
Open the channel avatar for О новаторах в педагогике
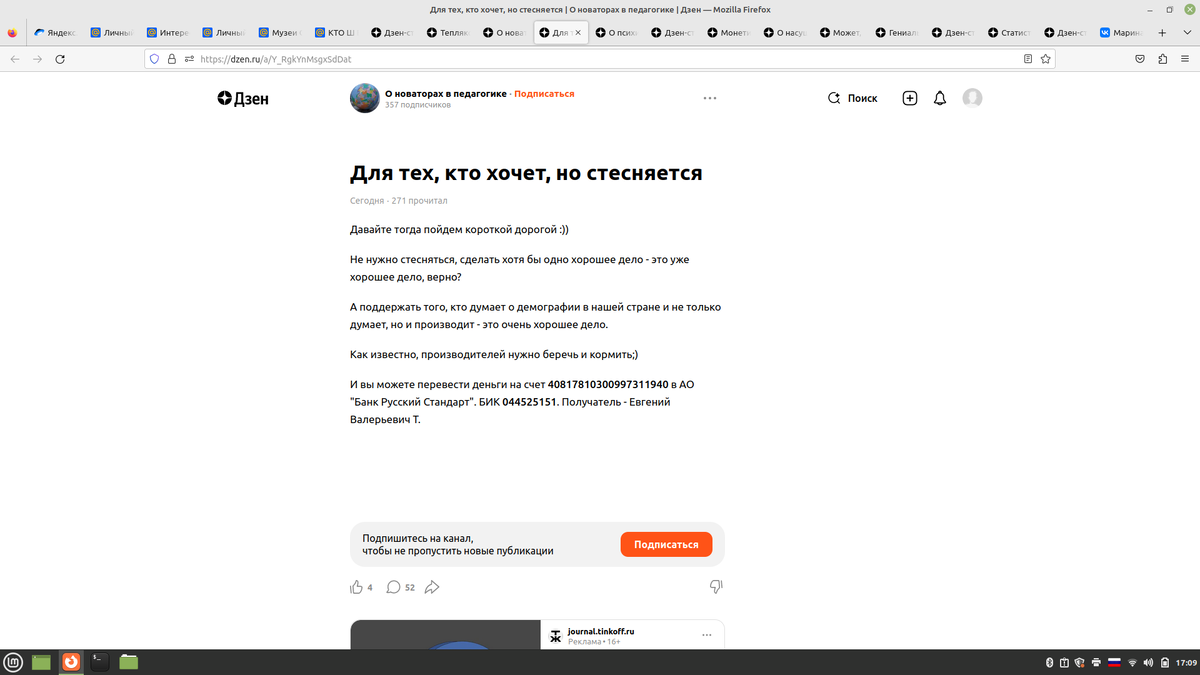364,98
